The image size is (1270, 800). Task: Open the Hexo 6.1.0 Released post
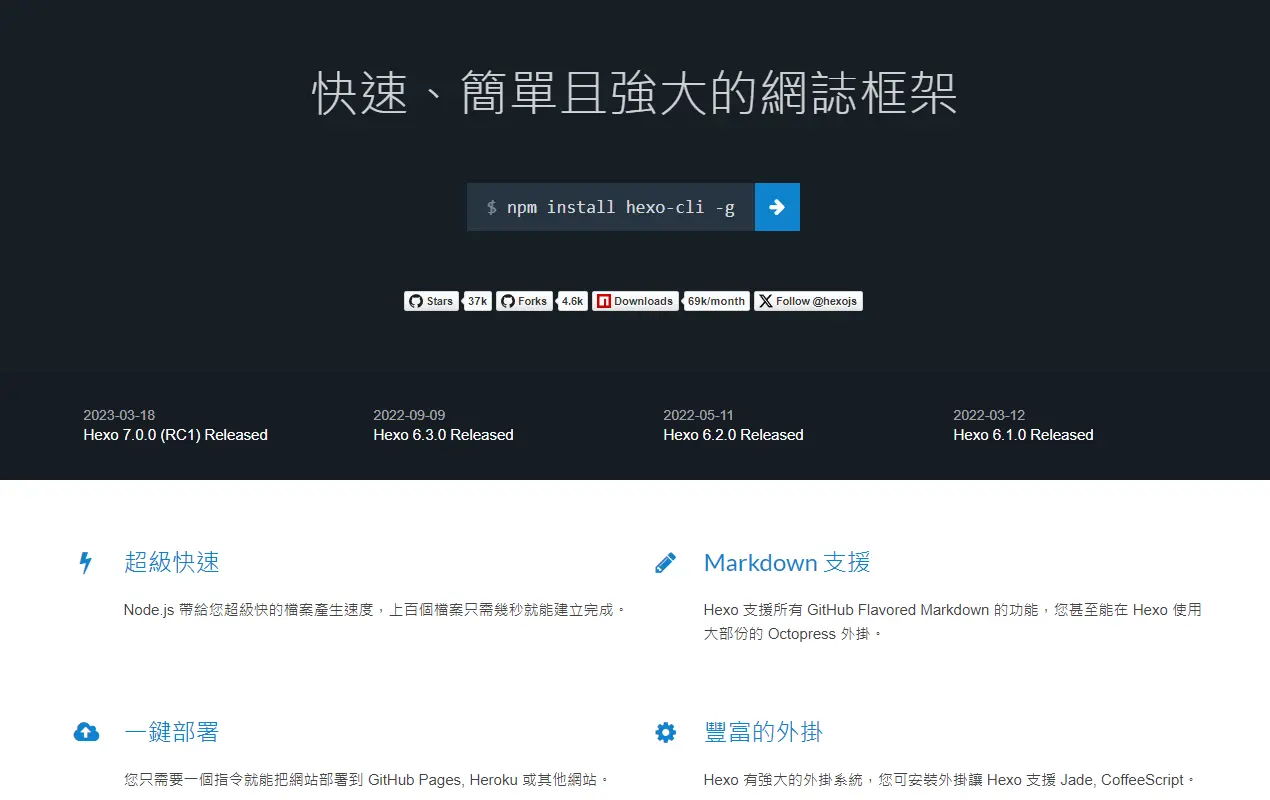1023,435
